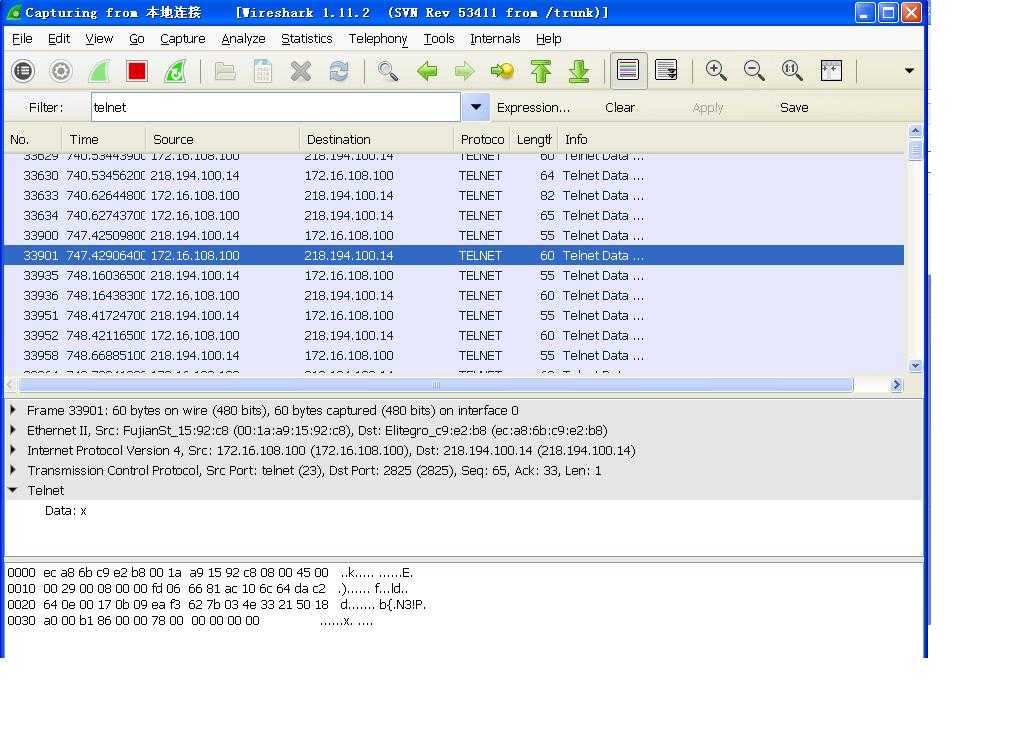Jump to last packet icon
1024x738 pixels.
pyautogui.click(x=579, y=71)
